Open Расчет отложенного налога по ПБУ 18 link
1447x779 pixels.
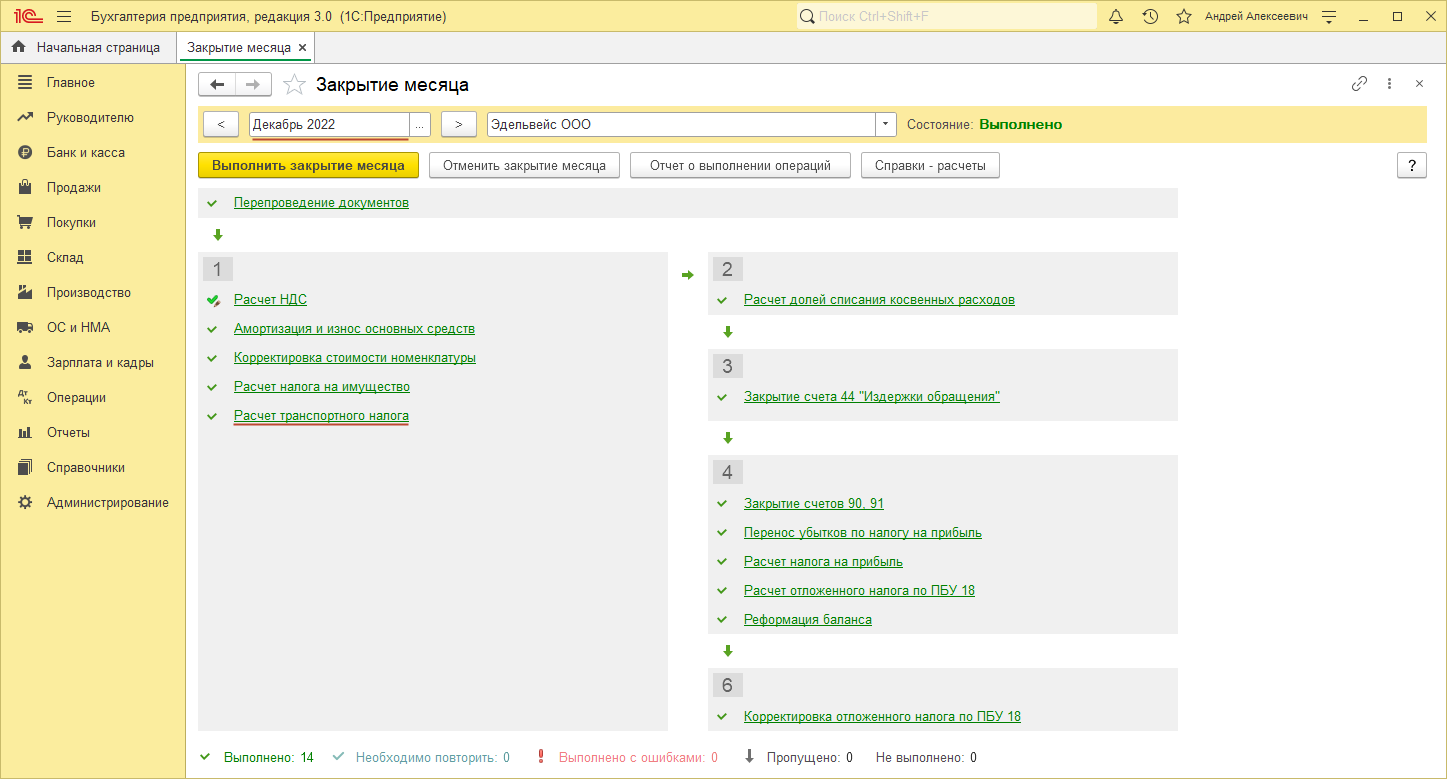[859, 590]
